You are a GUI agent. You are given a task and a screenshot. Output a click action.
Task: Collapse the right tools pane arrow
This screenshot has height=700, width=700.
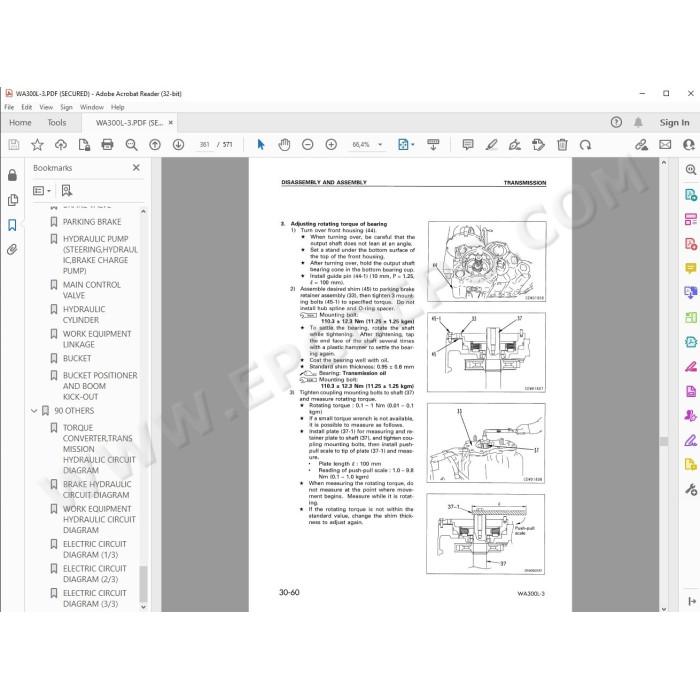[692, 601]
